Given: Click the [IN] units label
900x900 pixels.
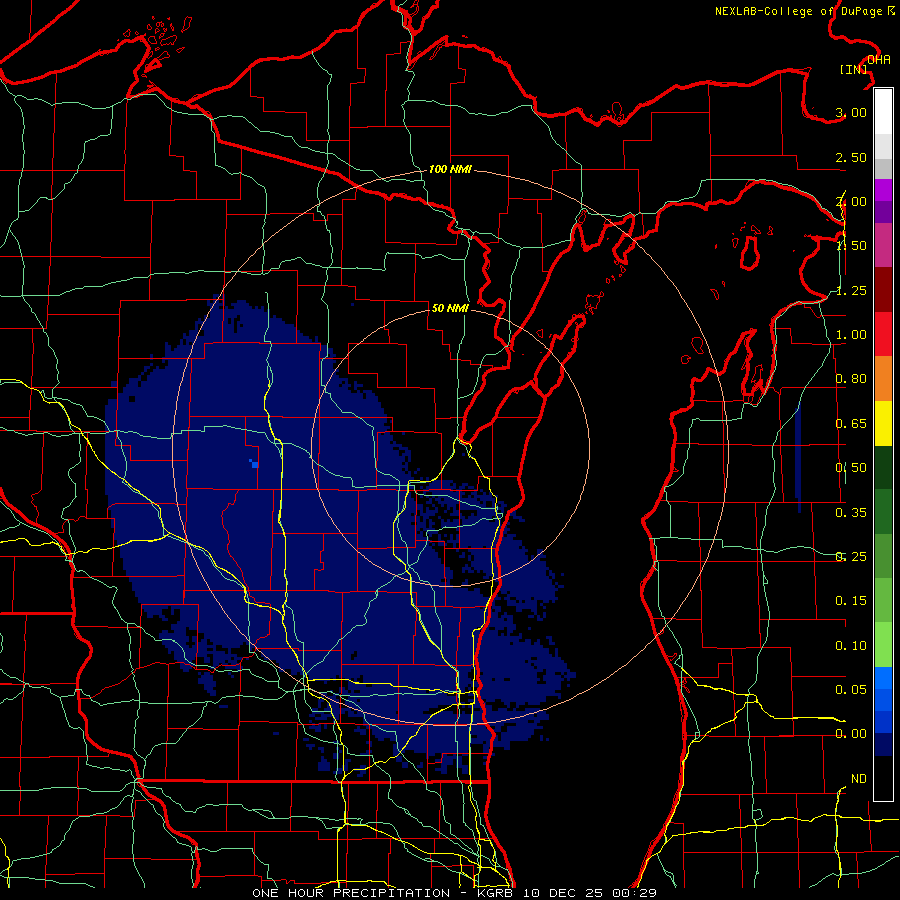Looking at the screenshot, I should pyautogui.click(x=854, y=69).
